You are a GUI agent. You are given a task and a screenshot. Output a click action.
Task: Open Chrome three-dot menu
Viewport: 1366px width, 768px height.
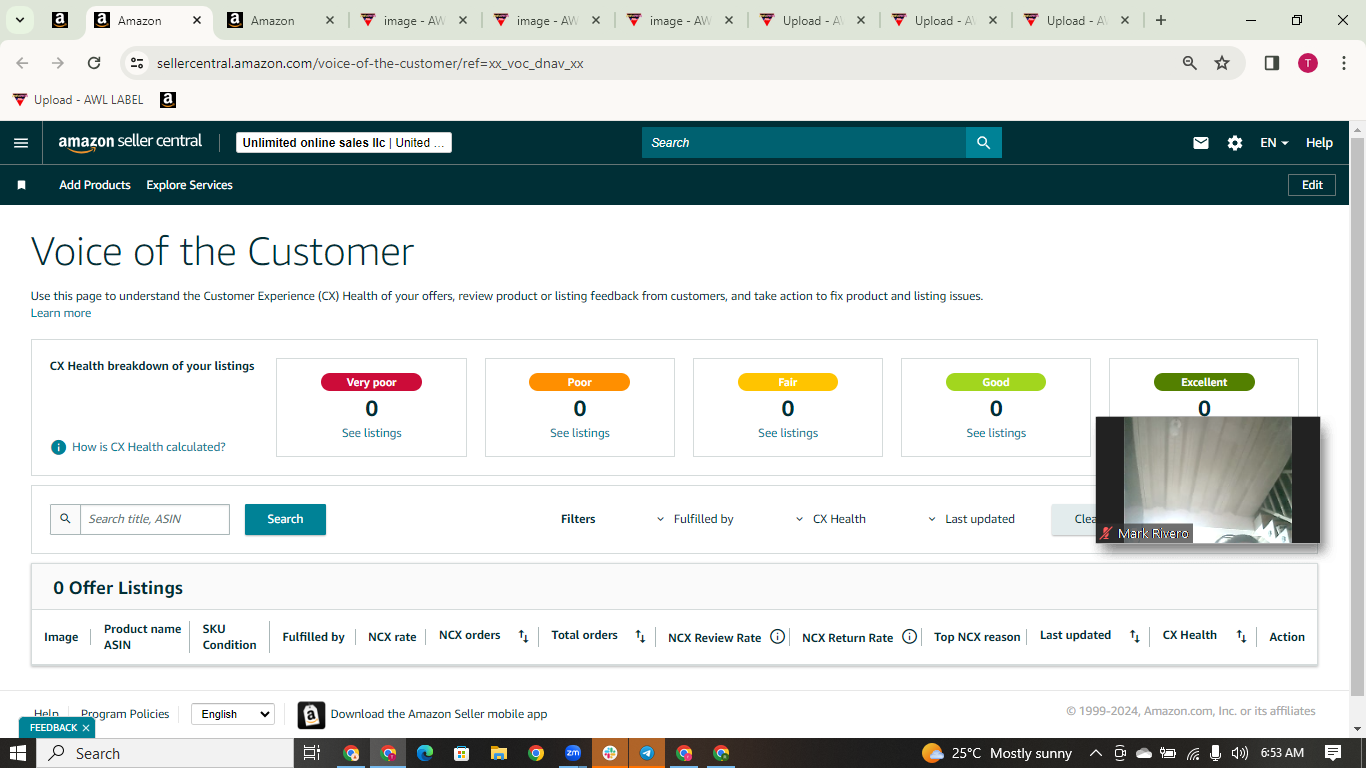point(1344,63)
